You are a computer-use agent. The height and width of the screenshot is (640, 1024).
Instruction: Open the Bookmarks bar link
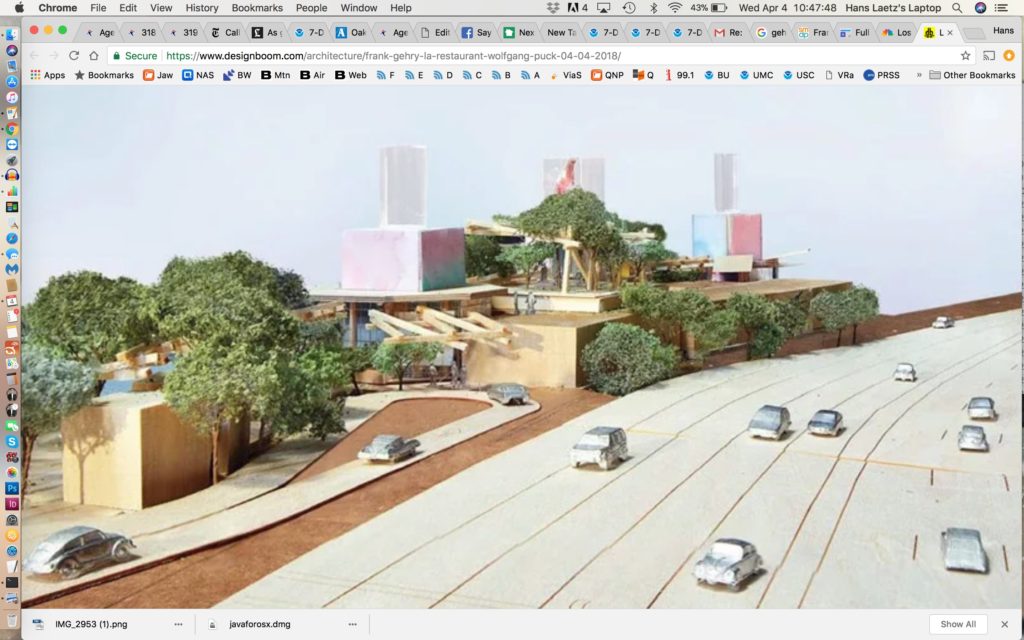104,75
